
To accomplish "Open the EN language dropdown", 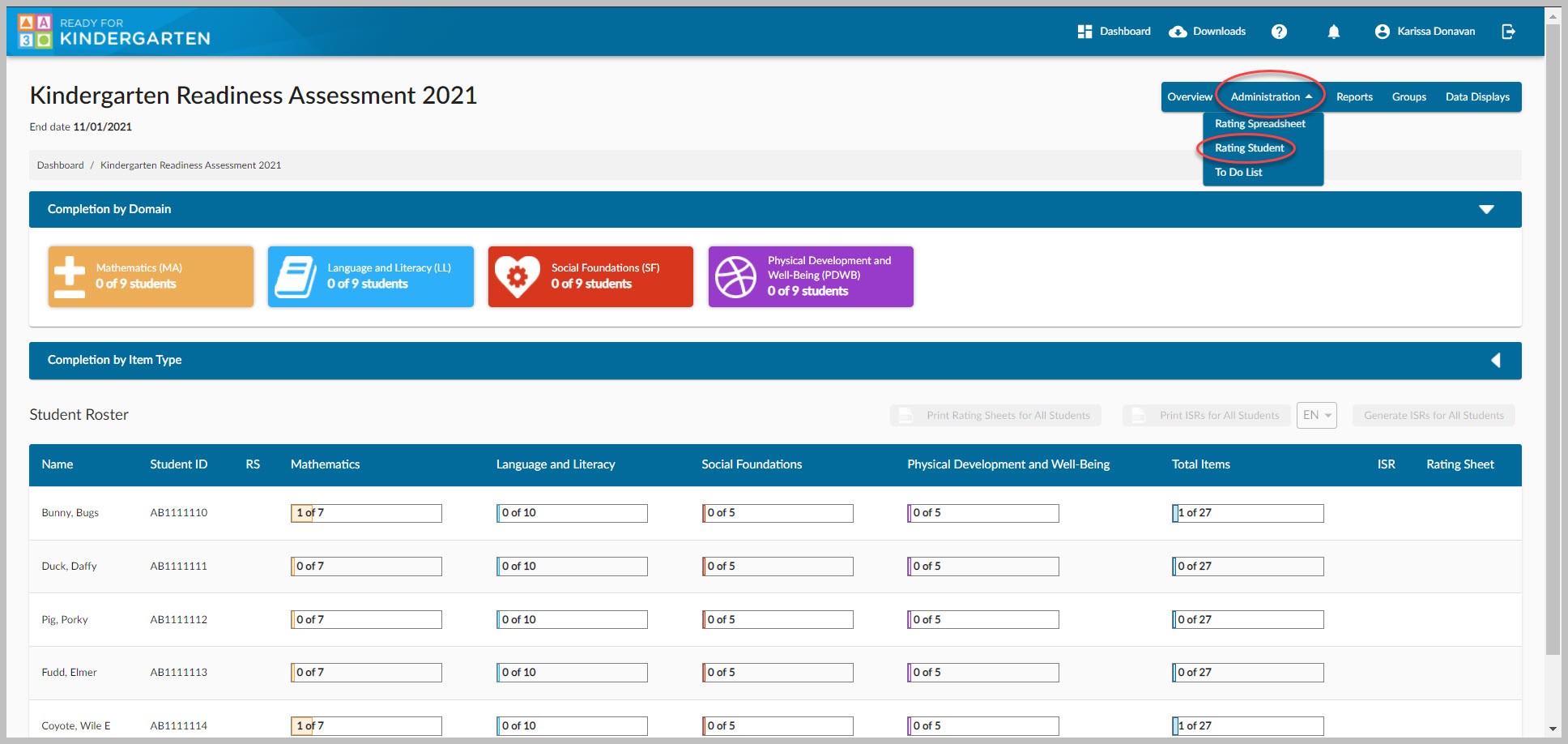I will 1316,415.
